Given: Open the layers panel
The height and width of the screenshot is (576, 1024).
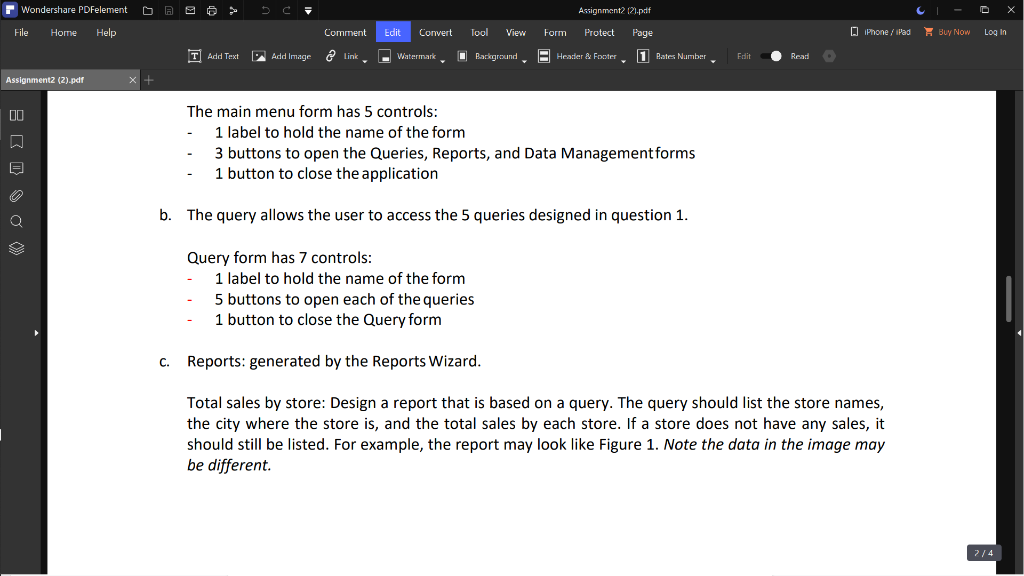Looking at the screenshot, I should click(x=16, y=248).
